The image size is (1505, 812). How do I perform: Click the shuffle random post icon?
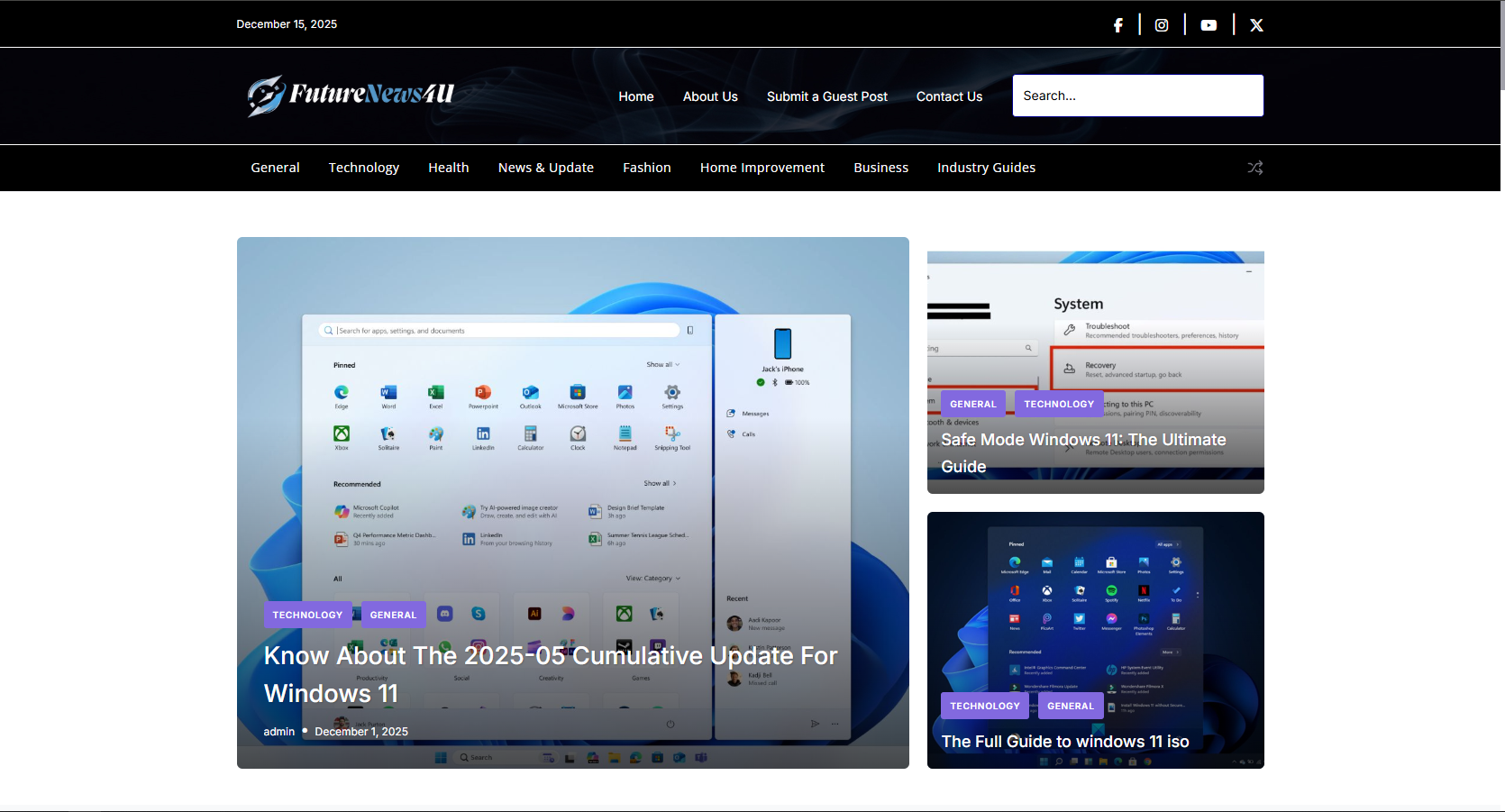click(x=1254, y=168)
